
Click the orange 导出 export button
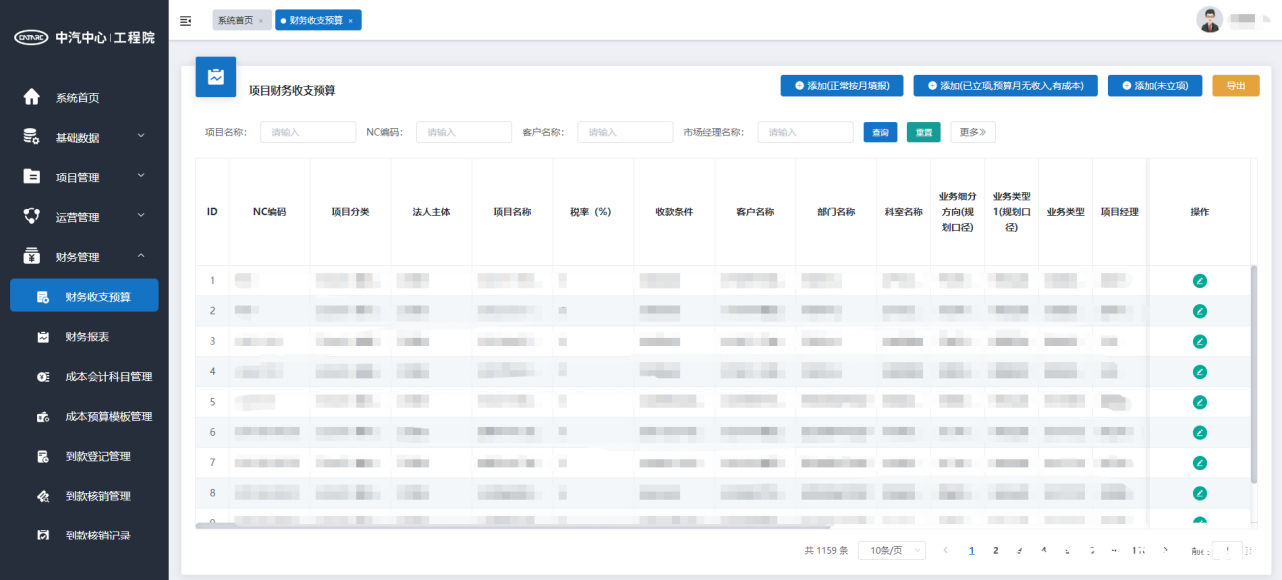pyautogui.click(x=1236, y=86)
